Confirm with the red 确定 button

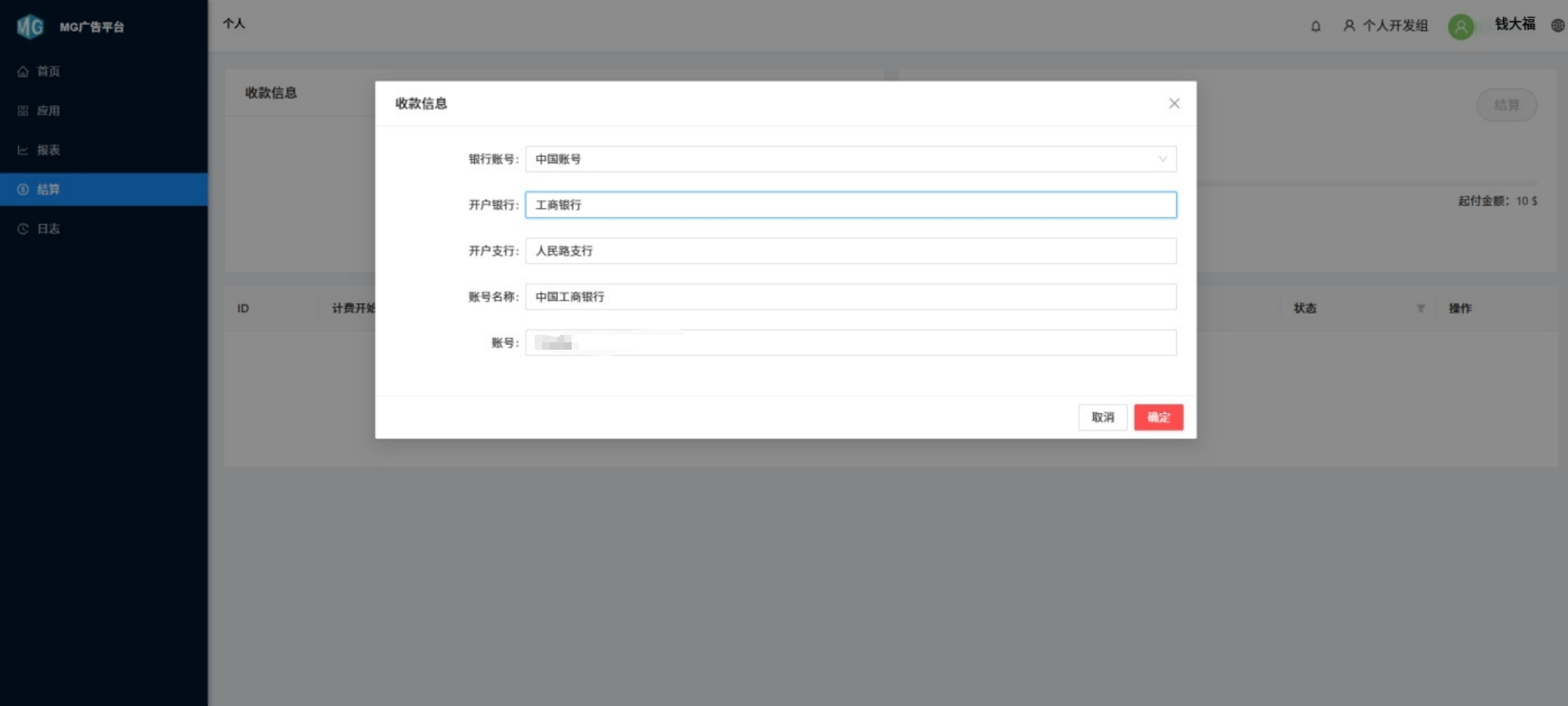pos(1158,417)
